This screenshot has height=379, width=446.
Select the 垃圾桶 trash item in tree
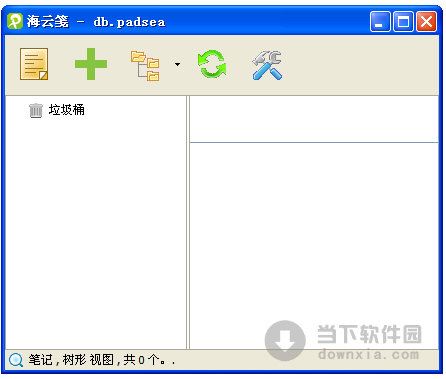coord(57,110)
